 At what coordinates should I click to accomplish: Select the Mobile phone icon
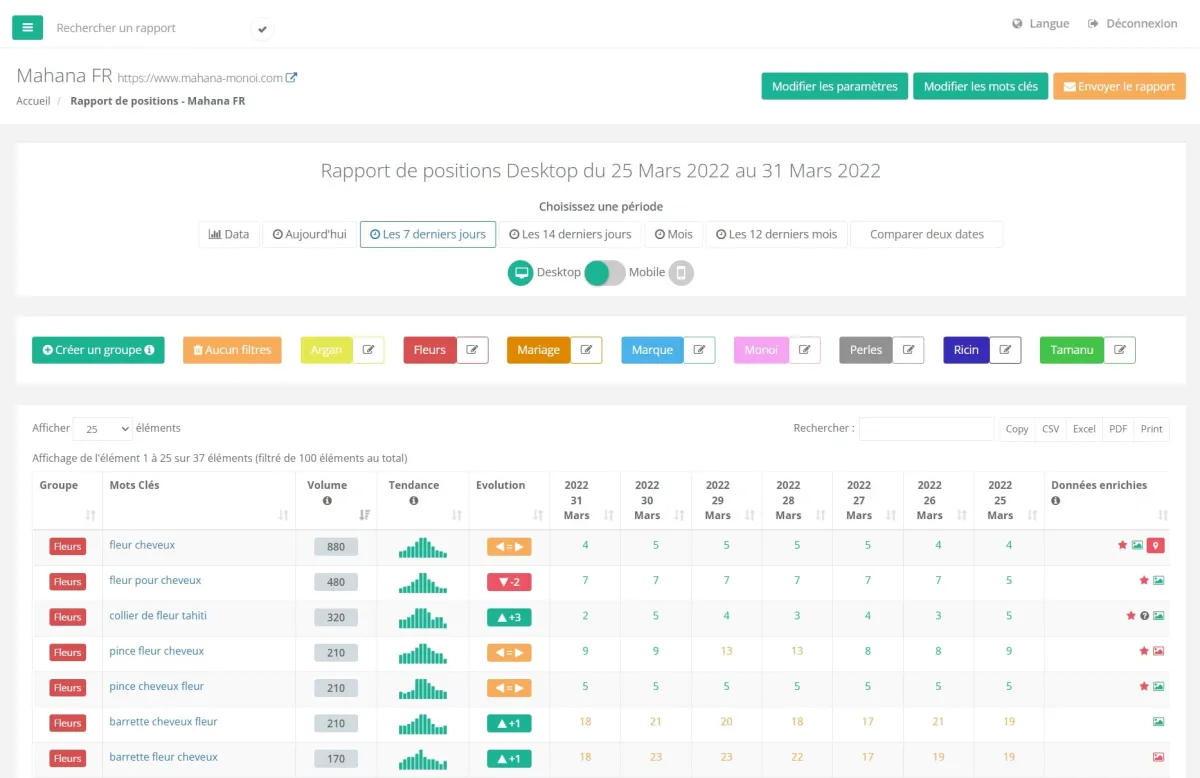(681, 272)
